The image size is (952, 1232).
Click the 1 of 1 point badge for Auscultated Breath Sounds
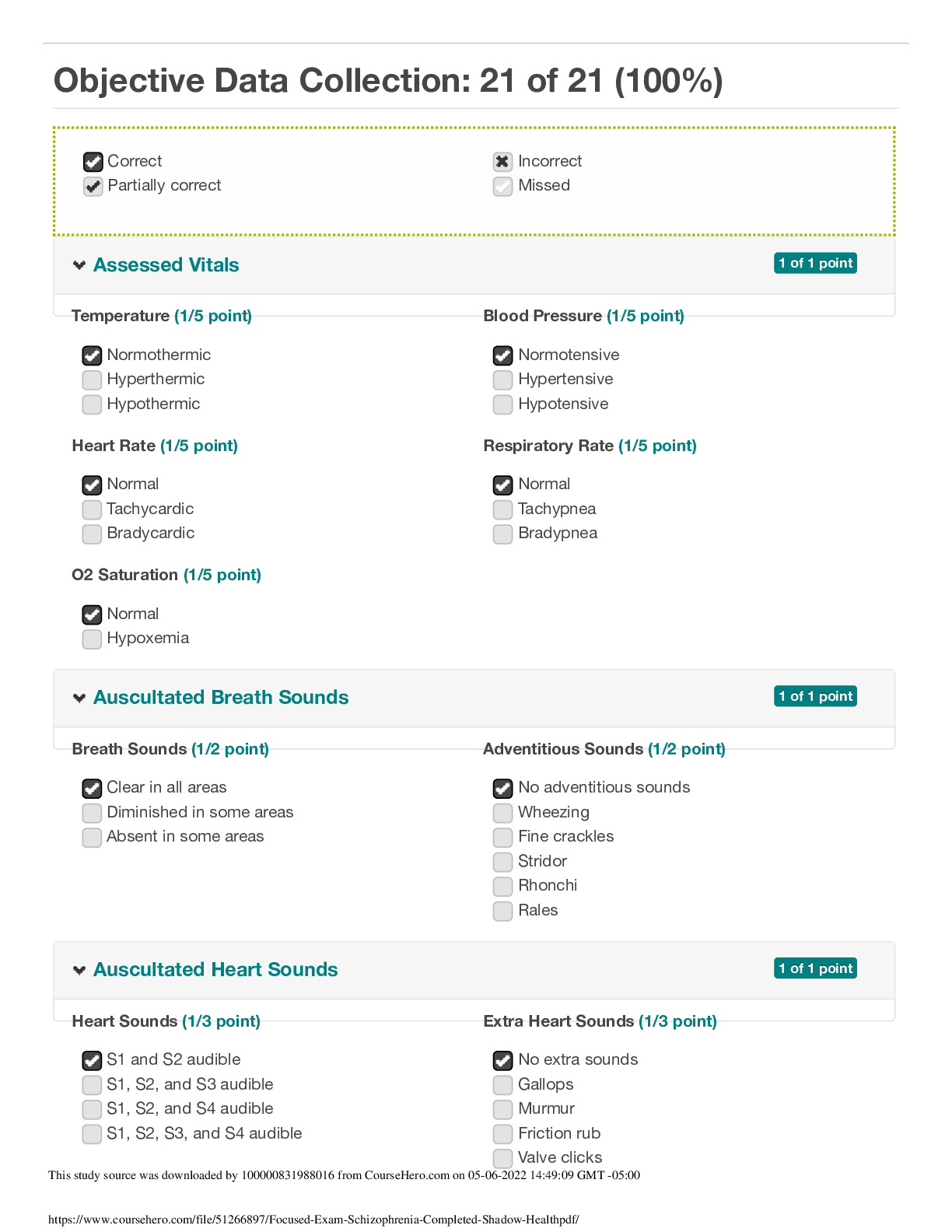click(815, 696)
